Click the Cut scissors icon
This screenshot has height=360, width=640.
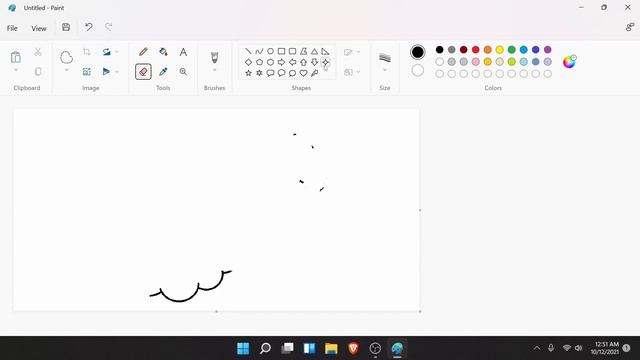point(38,52)
